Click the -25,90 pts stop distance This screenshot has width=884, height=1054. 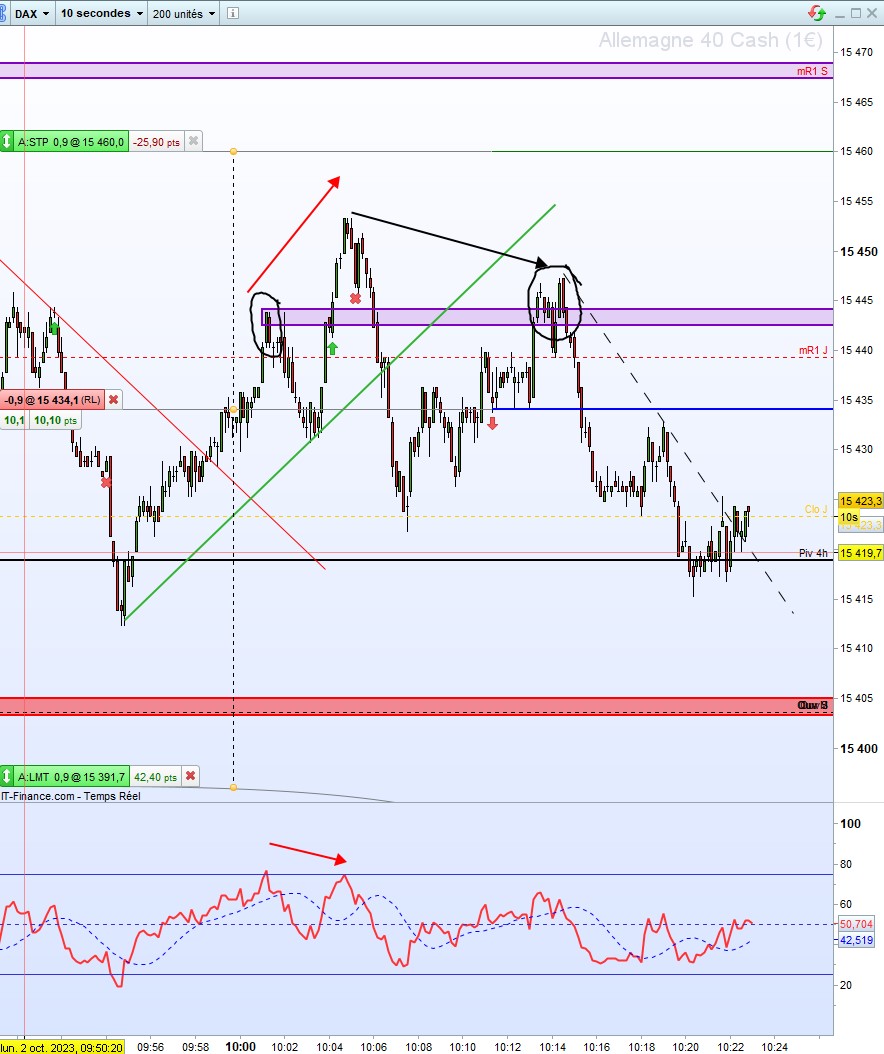pyautogui.click(x=156, y=143)
